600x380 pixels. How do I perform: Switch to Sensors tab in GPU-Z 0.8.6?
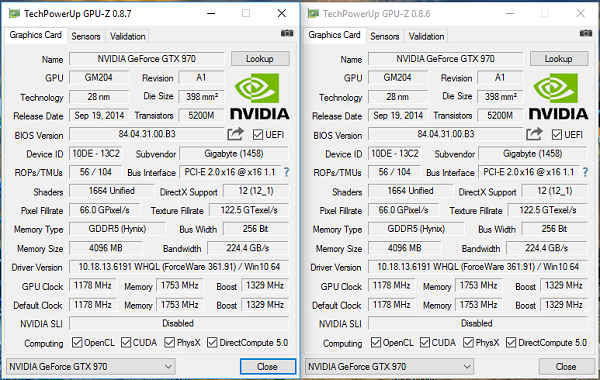pyautogui.click(x=385, y=36)
